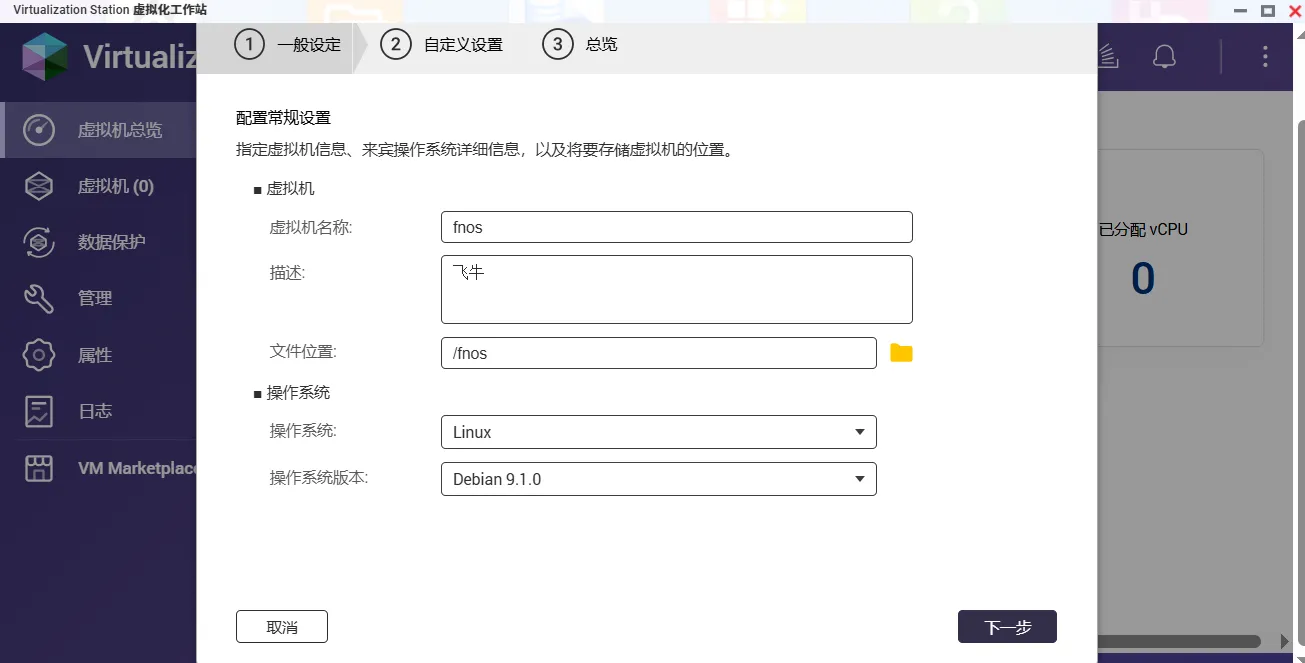The height and width of the screenshot is (663, 1305).
Task: Expand the OS version Debian 9.1.0 dropdown
Action: click(658, 479)
